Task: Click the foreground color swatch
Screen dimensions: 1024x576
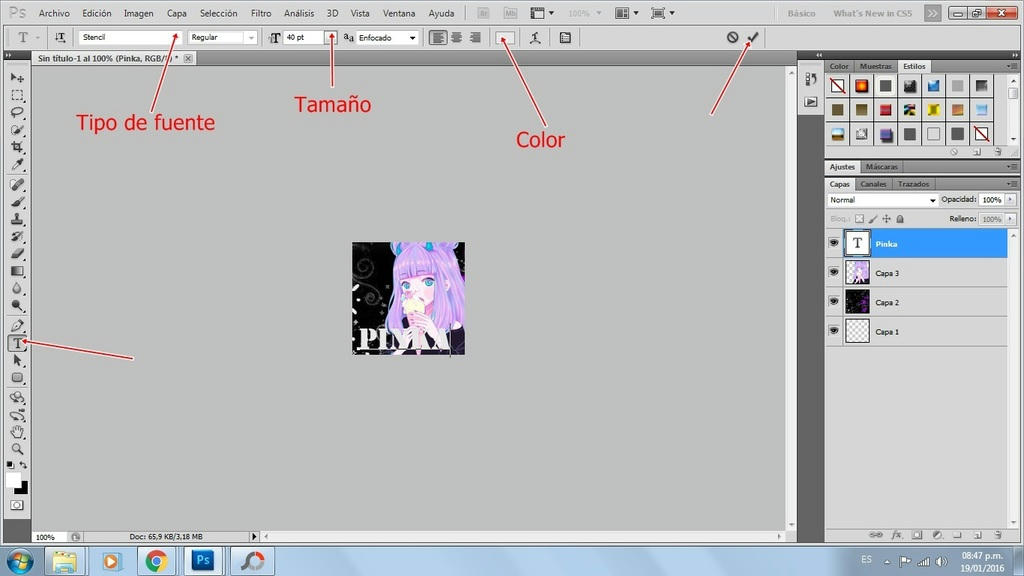Action: (x=13, y=480)
